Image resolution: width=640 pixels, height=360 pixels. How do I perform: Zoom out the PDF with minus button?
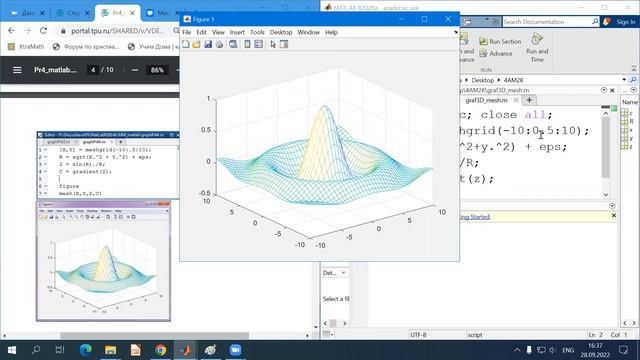pyautogui.click(x=135, y=70)
